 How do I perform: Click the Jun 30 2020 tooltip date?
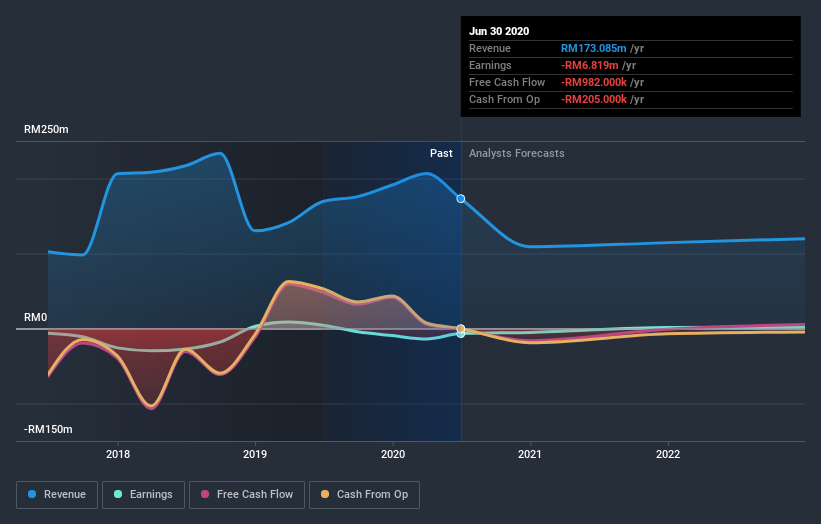click(x=499, y=31)
